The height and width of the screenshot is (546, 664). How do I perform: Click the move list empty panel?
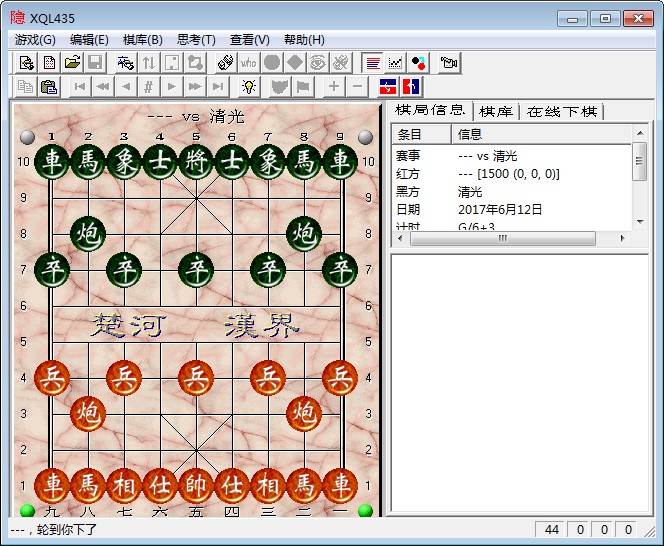click(x=520, y=383)
